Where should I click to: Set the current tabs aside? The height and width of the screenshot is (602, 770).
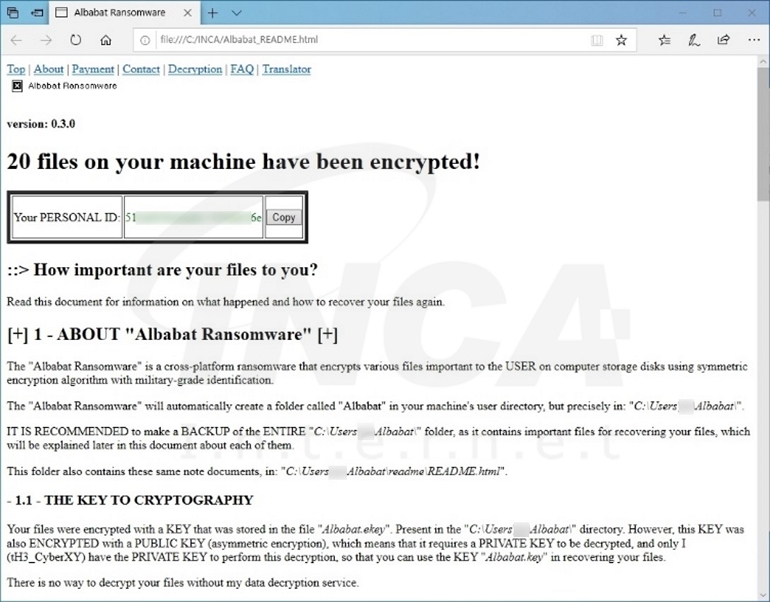click(37, 13)
